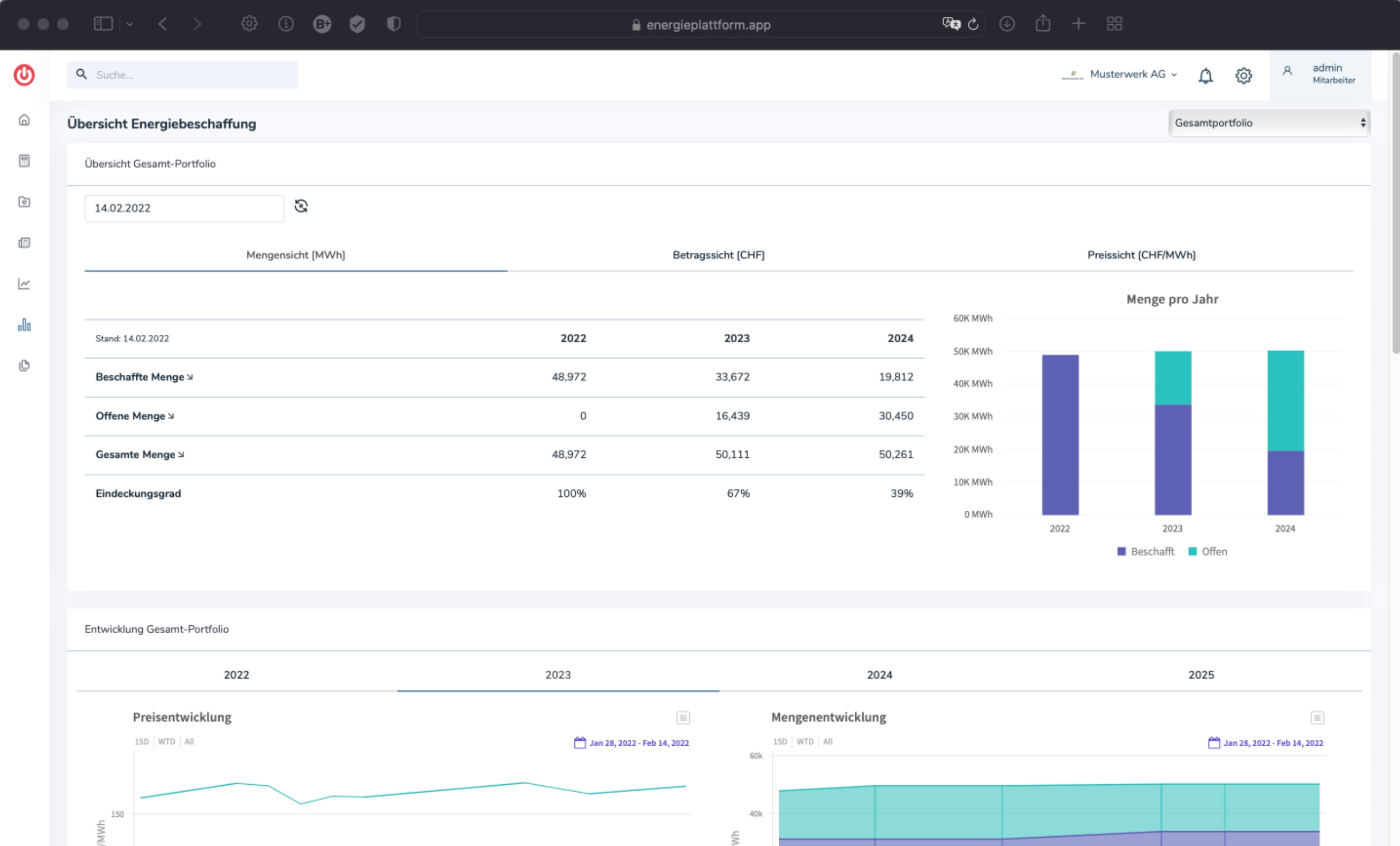Switch to the 2024 development tab
Viewport: 1400px width, 846px height.
point(879,674)
